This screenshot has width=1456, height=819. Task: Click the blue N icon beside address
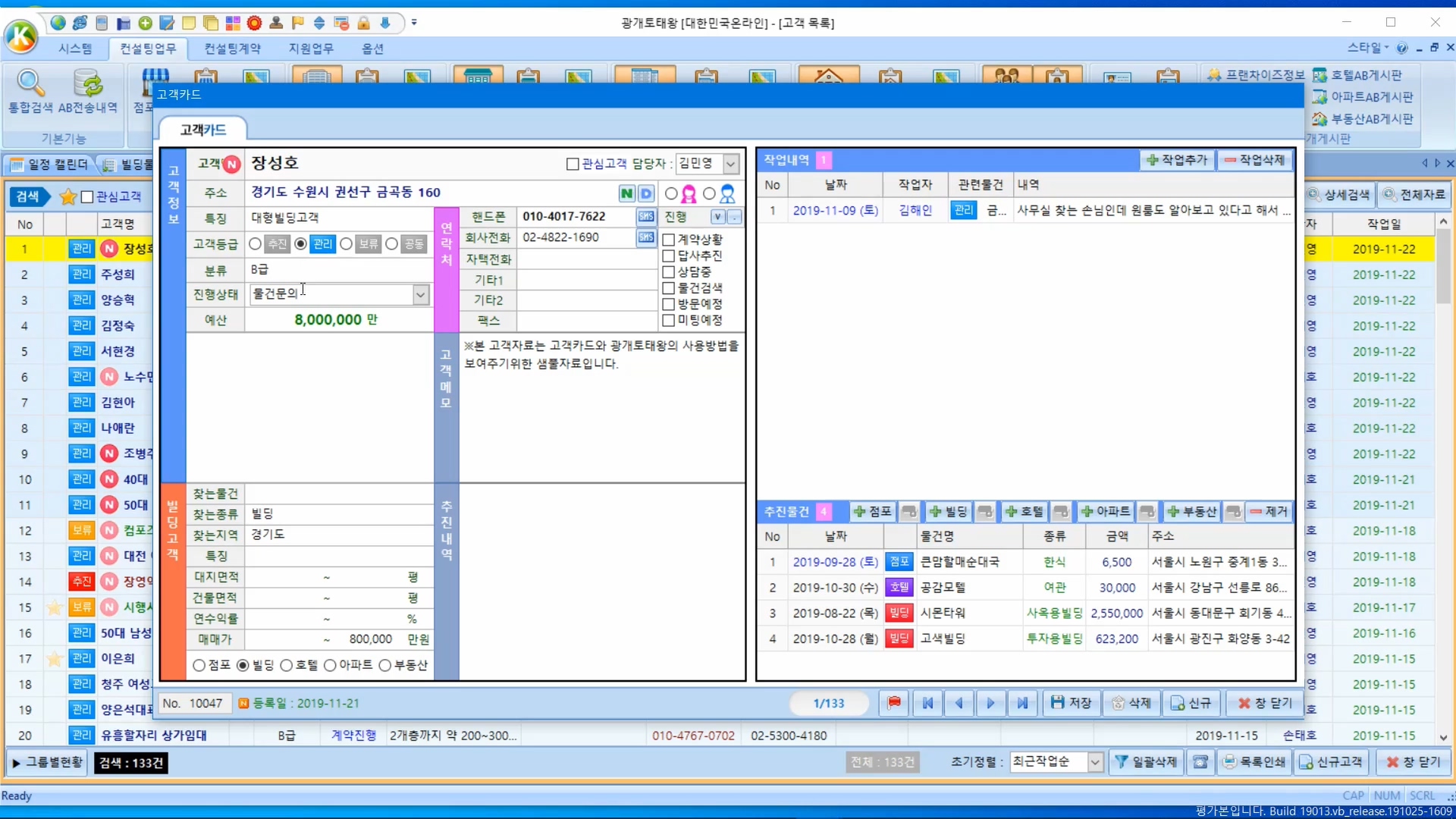626,193
